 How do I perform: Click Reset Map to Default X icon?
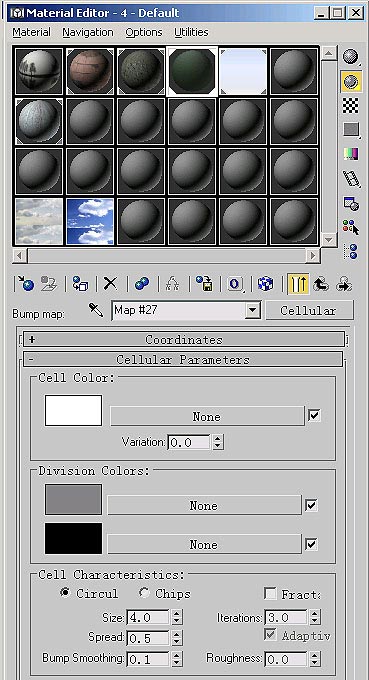(110, 284)
